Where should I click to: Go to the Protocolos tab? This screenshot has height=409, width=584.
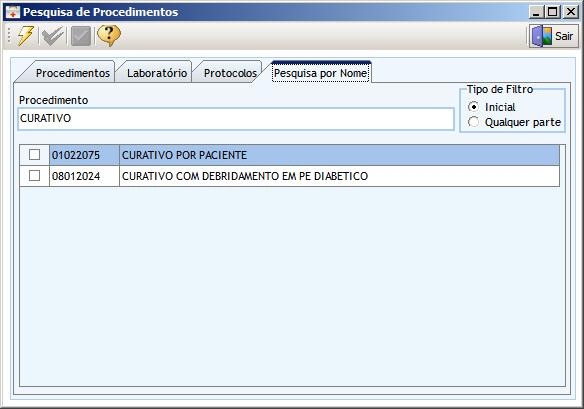(x=230, y=73)
